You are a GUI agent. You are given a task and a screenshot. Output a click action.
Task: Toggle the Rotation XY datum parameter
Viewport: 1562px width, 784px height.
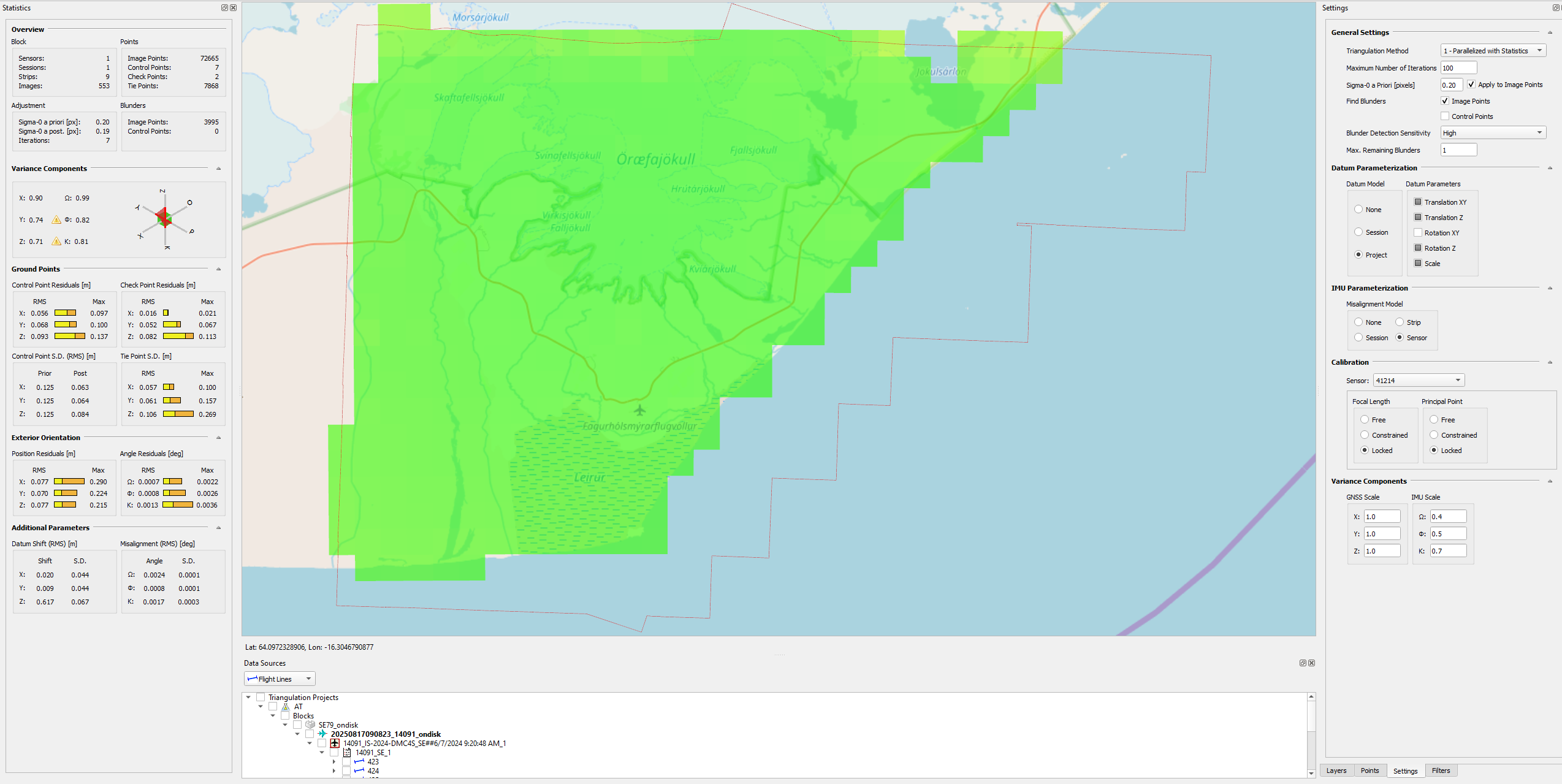1418,233
